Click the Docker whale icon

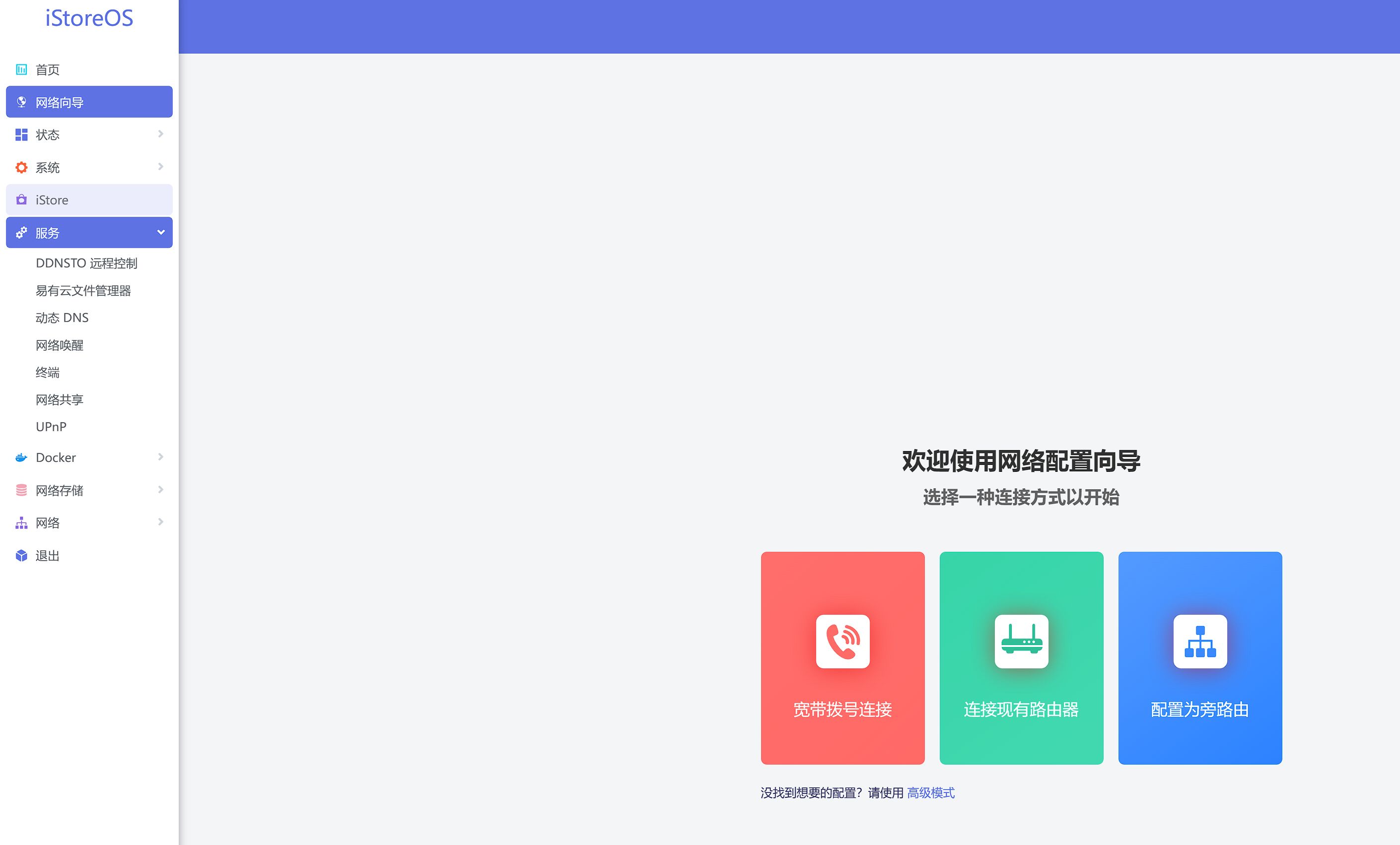[x=21, y=457]
